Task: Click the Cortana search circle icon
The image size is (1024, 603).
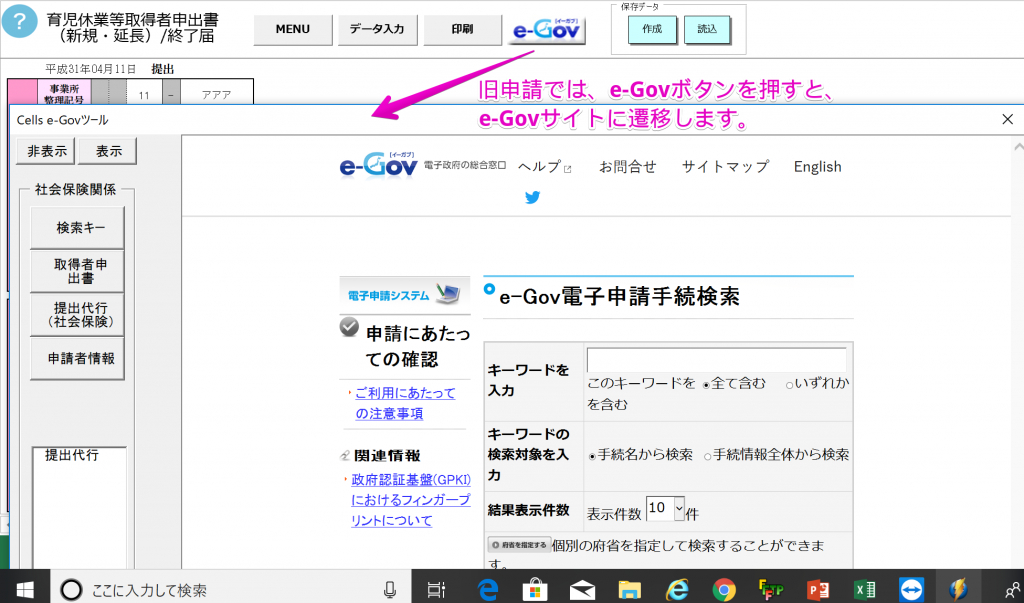Action: [x=71, y=590]
